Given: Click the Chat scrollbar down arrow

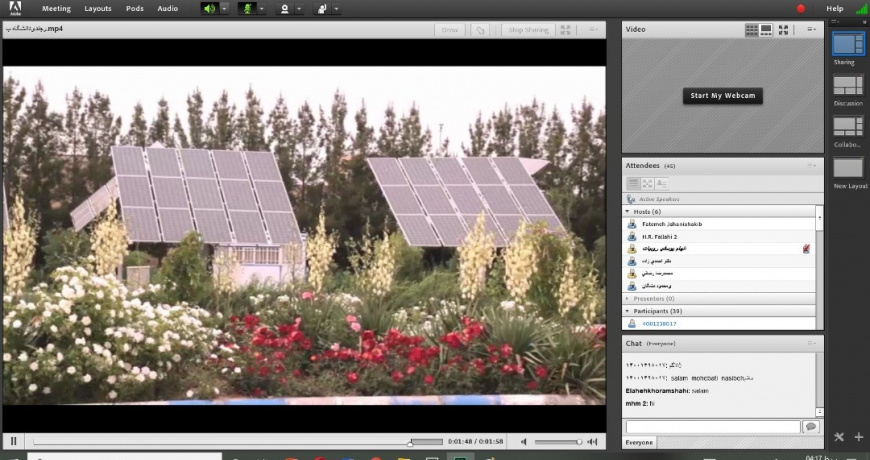Looking at the screenshot, I should 820,412.
